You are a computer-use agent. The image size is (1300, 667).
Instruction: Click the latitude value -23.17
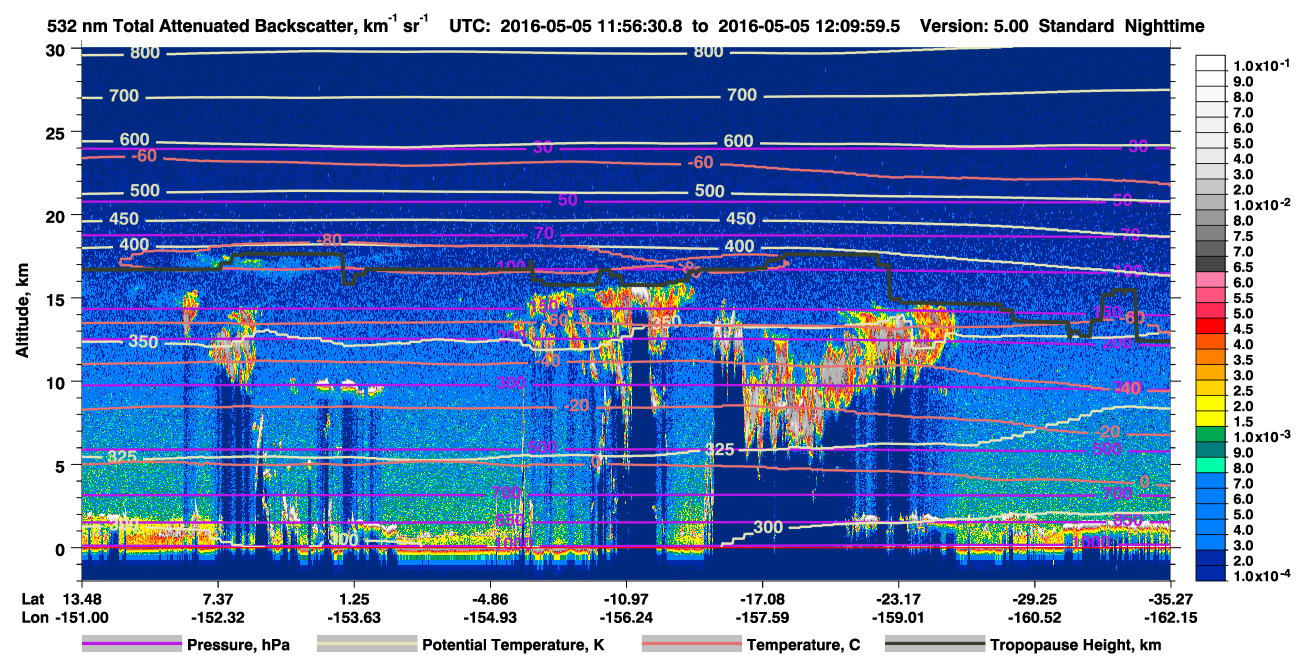898,601
